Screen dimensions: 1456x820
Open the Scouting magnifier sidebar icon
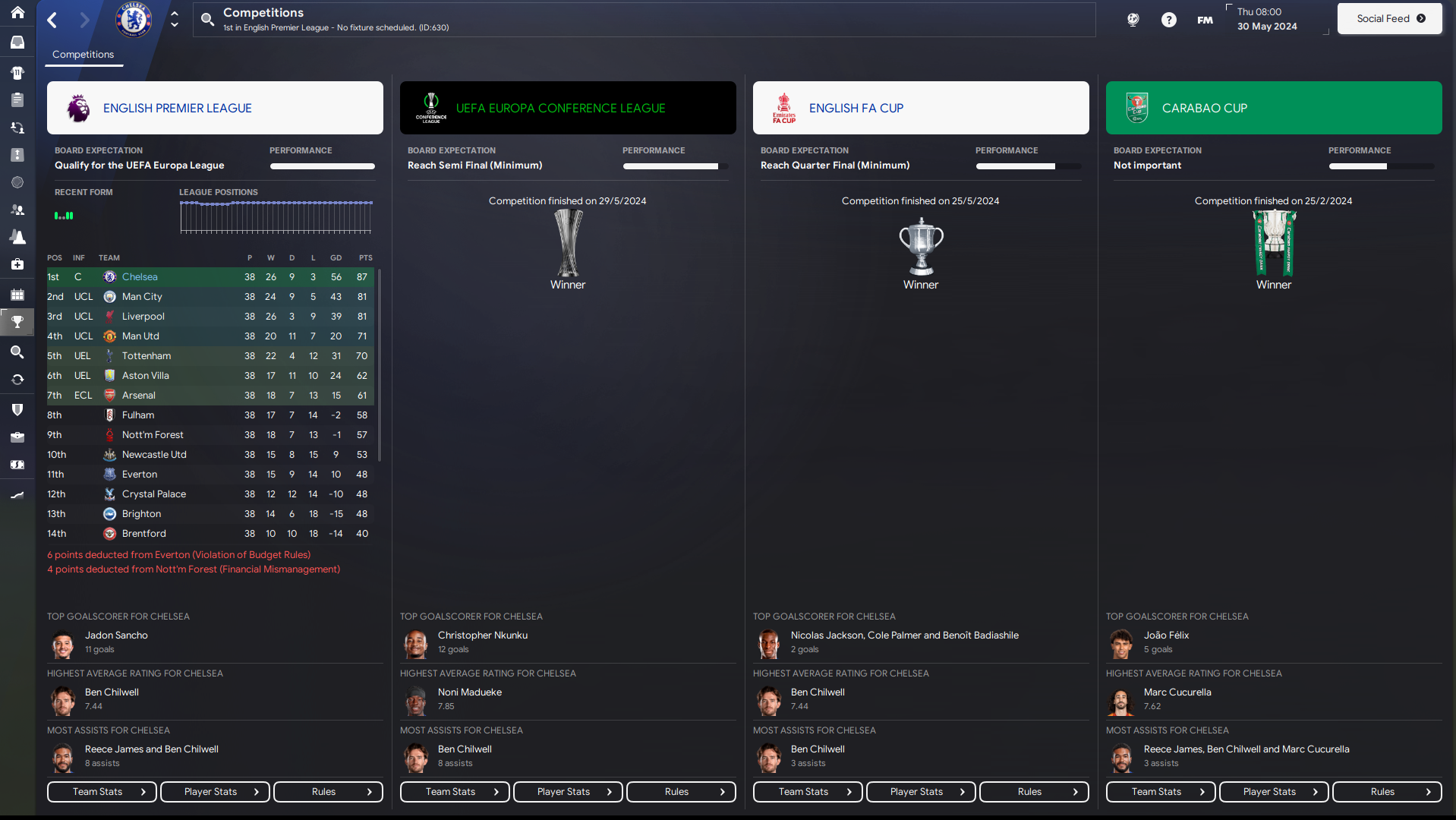[17, 352]
